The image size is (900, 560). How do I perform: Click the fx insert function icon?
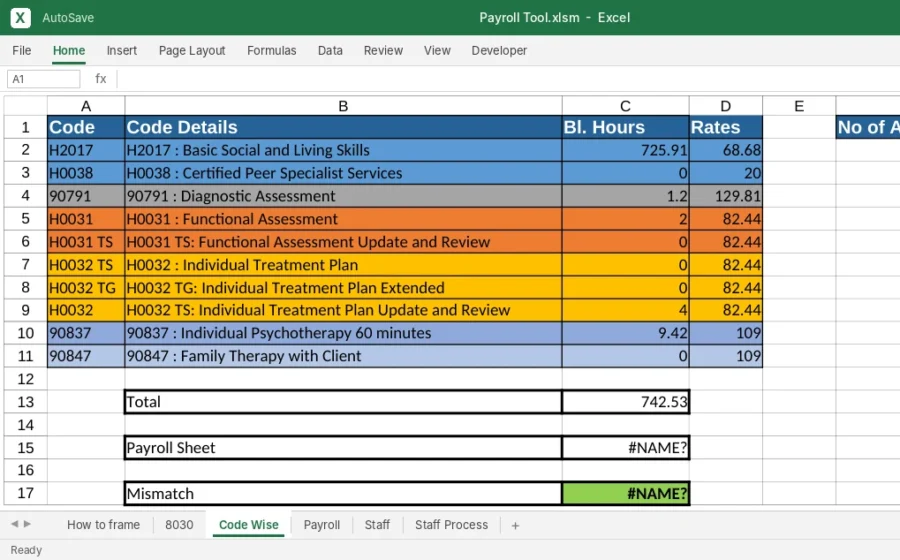pos(100,79)
